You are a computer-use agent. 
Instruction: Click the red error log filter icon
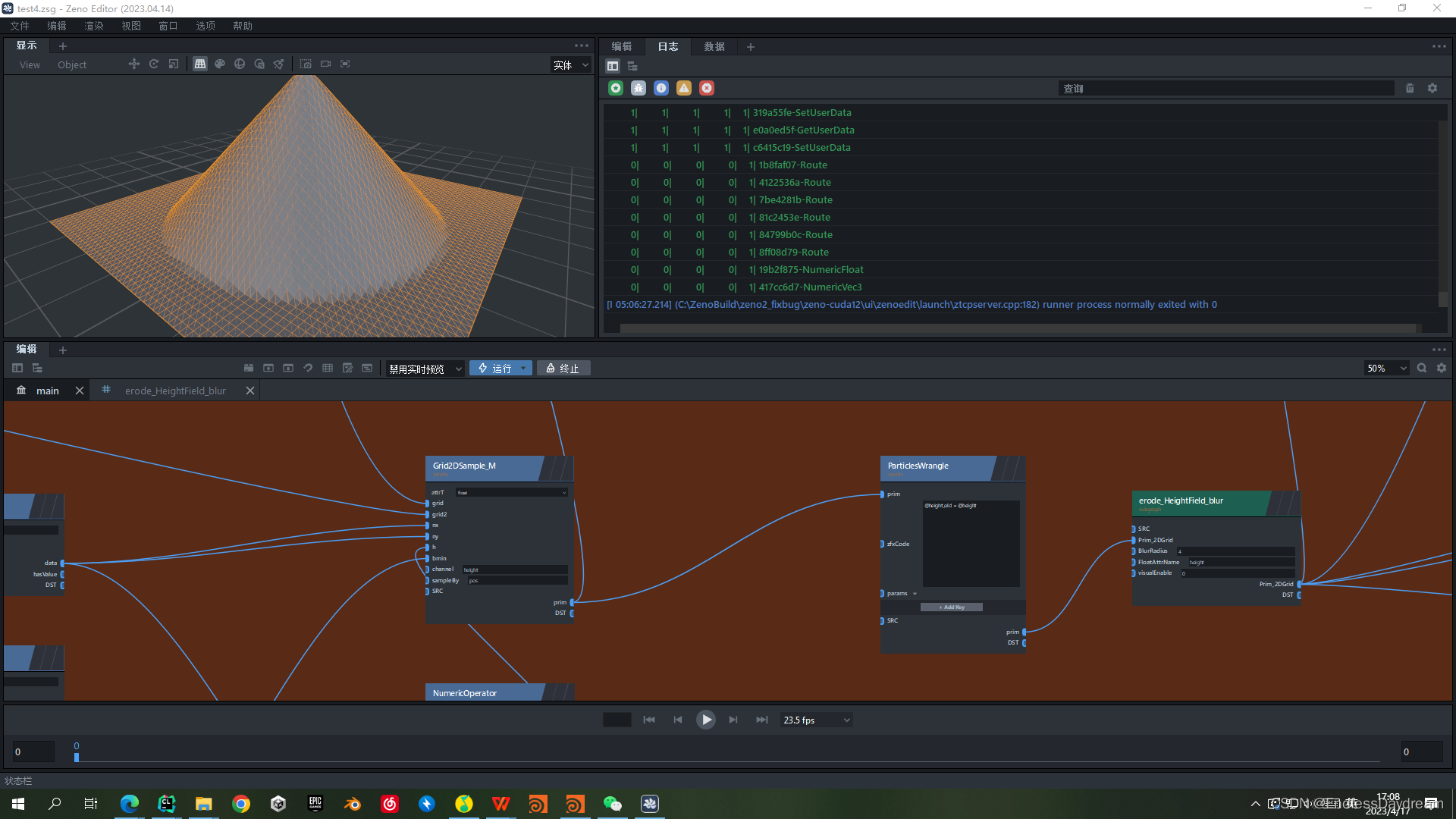(x=707, y=89)
